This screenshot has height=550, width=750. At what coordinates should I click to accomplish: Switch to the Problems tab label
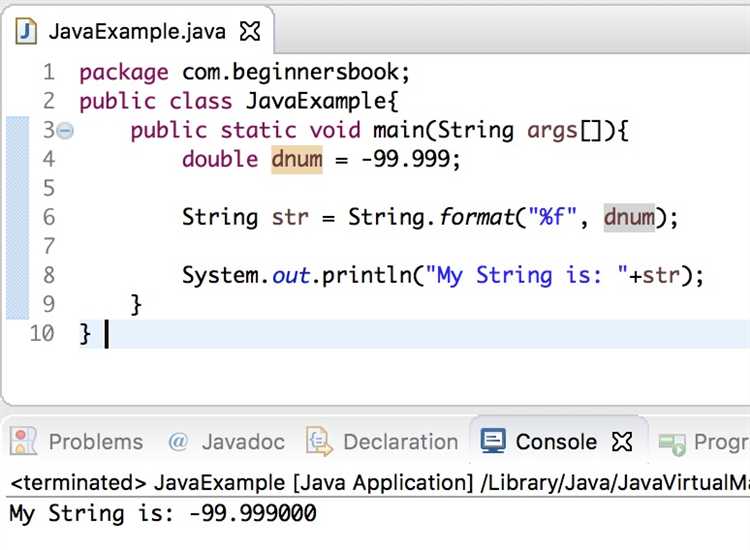pyautogui.click(x=95, y=441)
